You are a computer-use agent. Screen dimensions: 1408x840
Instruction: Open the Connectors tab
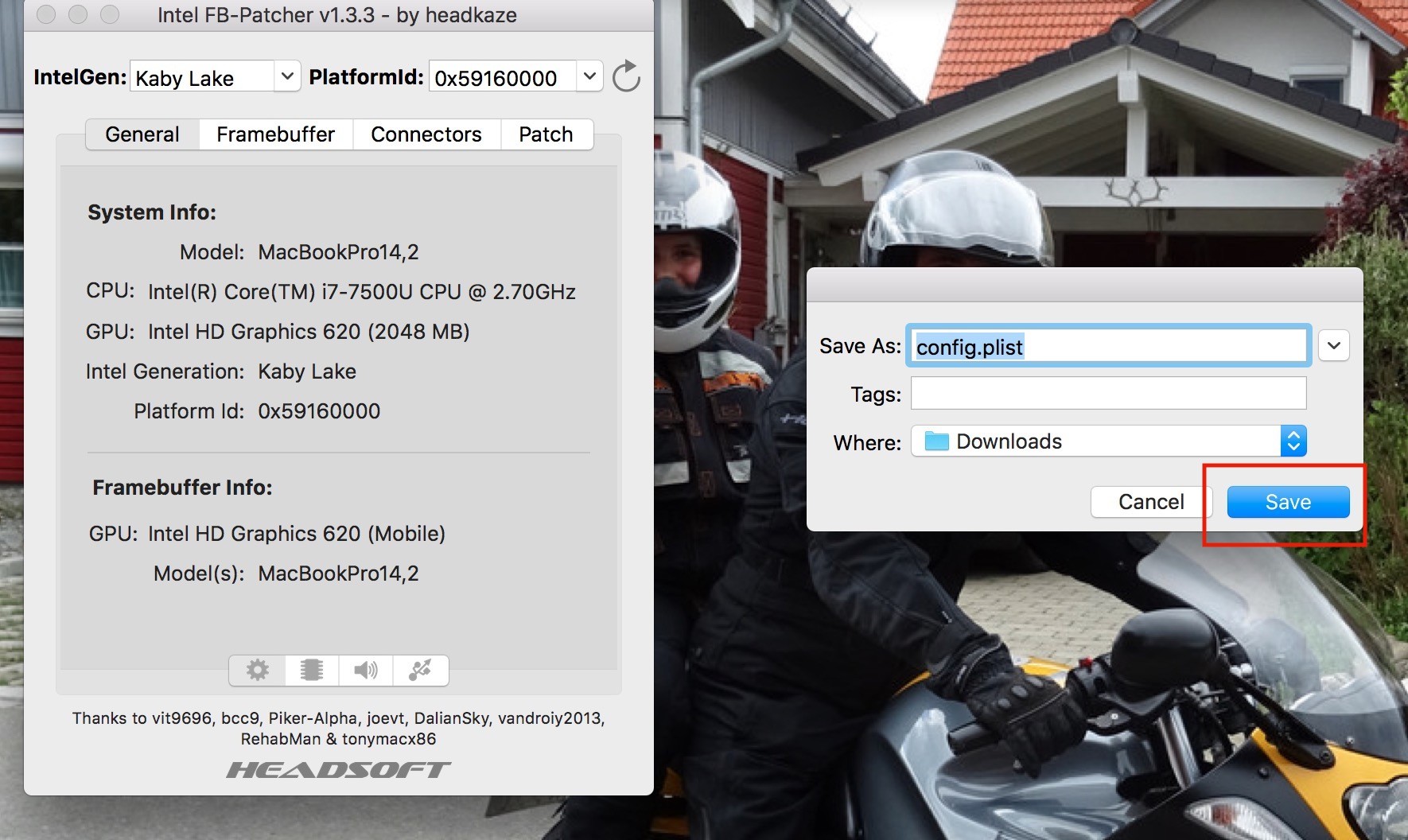pos(426,134)
